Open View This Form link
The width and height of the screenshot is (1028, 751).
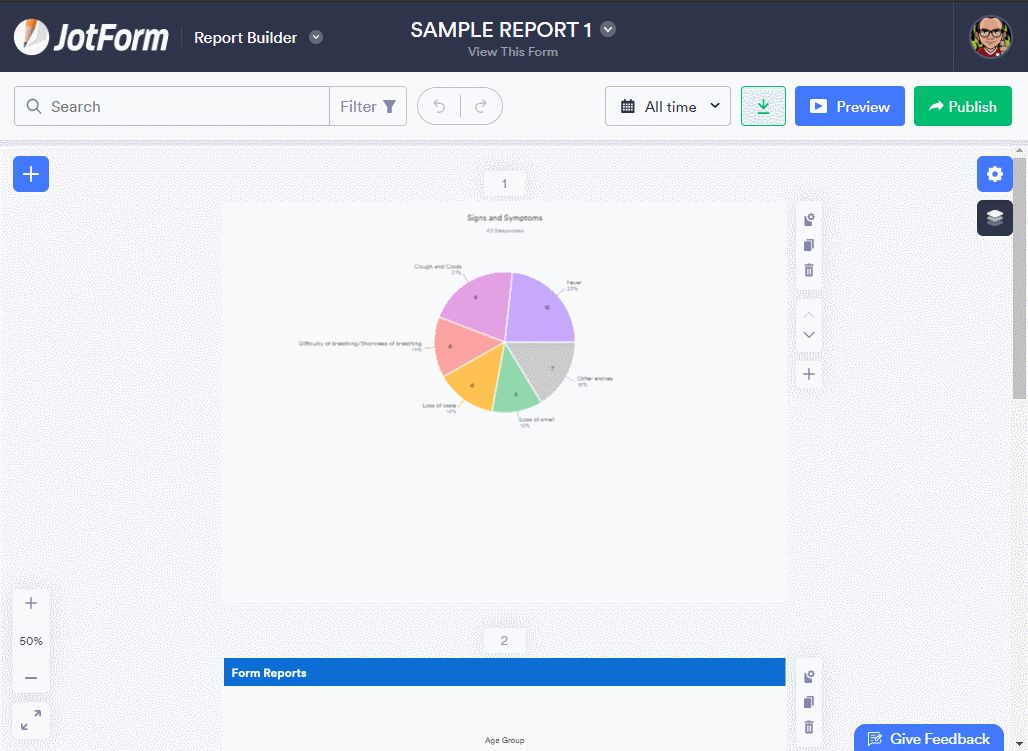pyautogui.click(x=513, y=52)
